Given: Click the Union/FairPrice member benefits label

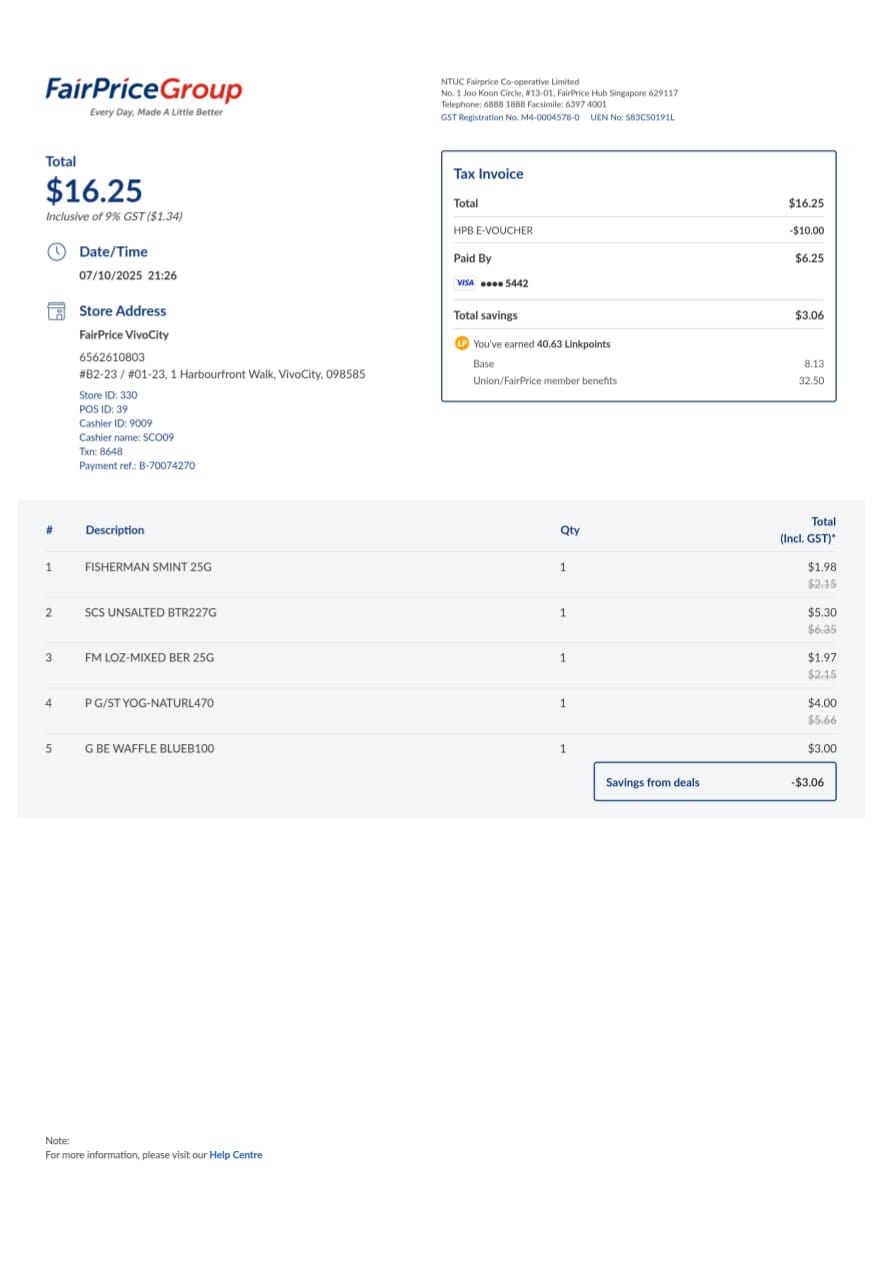Looking at the screenshot, I should point(545,381).
